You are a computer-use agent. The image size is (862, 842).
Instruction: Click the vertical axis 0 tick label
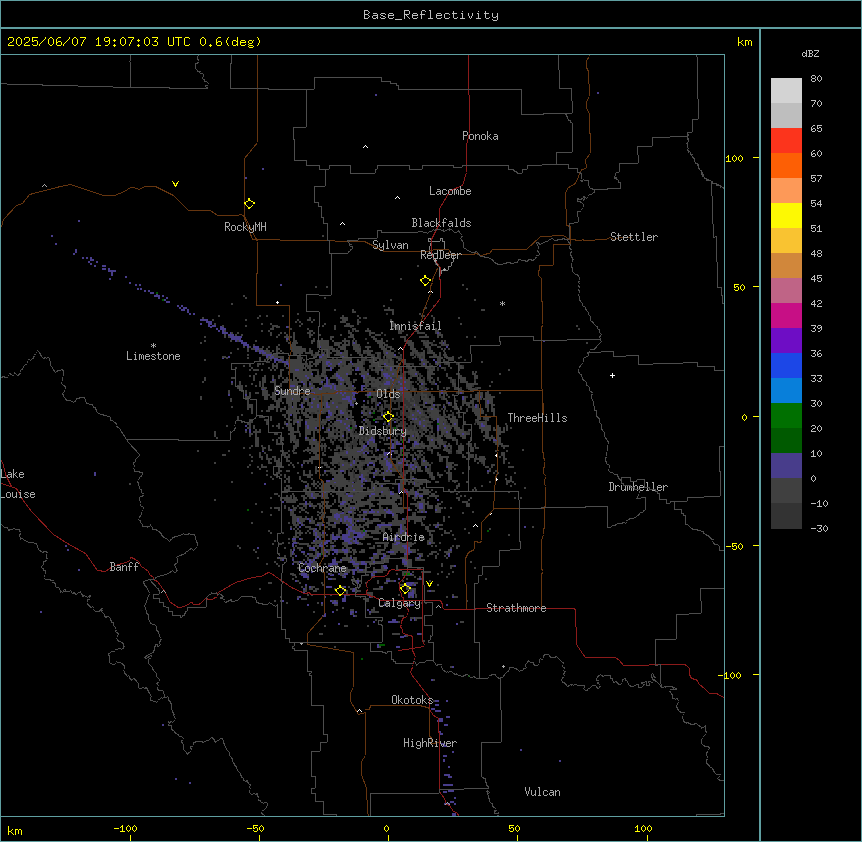pos(744,418)
